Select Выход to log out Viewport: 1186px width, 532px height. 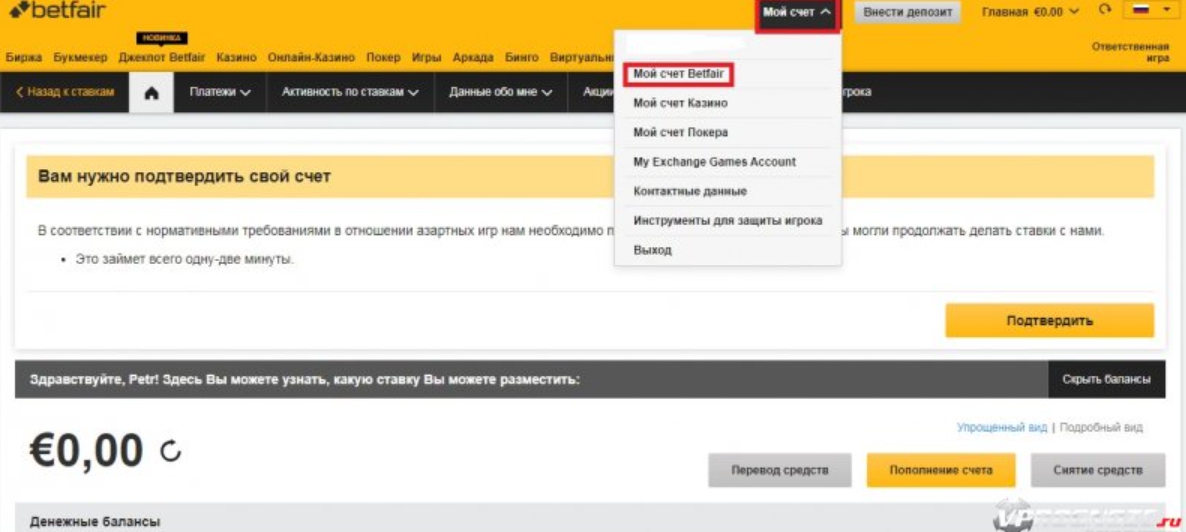pos(652,250)
